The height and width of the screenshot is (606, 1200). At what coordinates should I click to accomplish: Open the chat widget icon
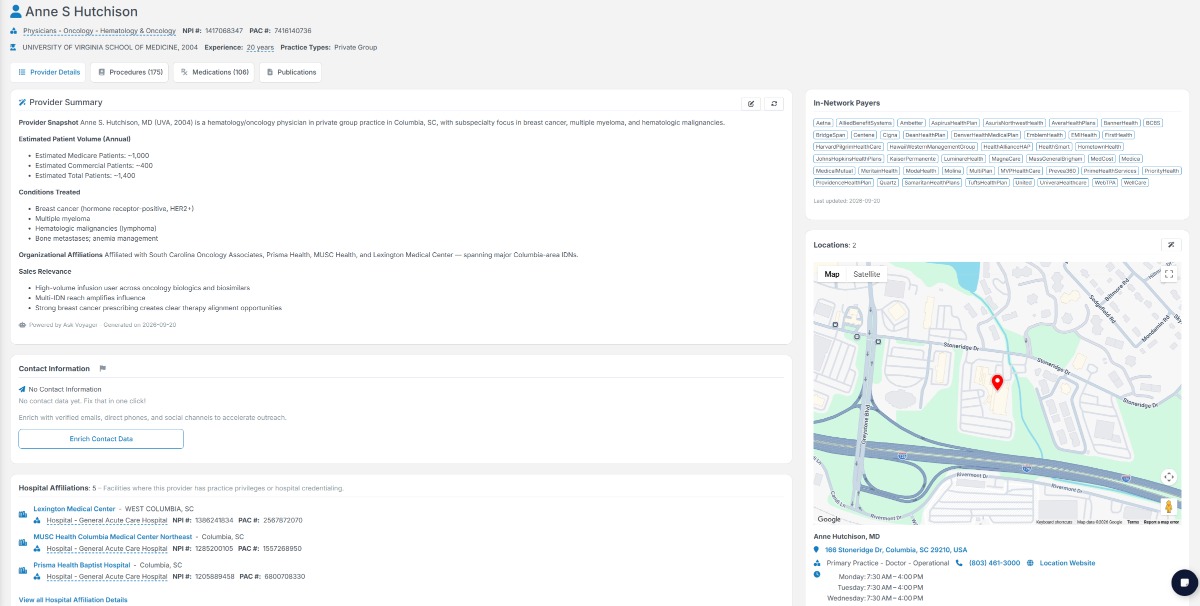[1182, 582]
